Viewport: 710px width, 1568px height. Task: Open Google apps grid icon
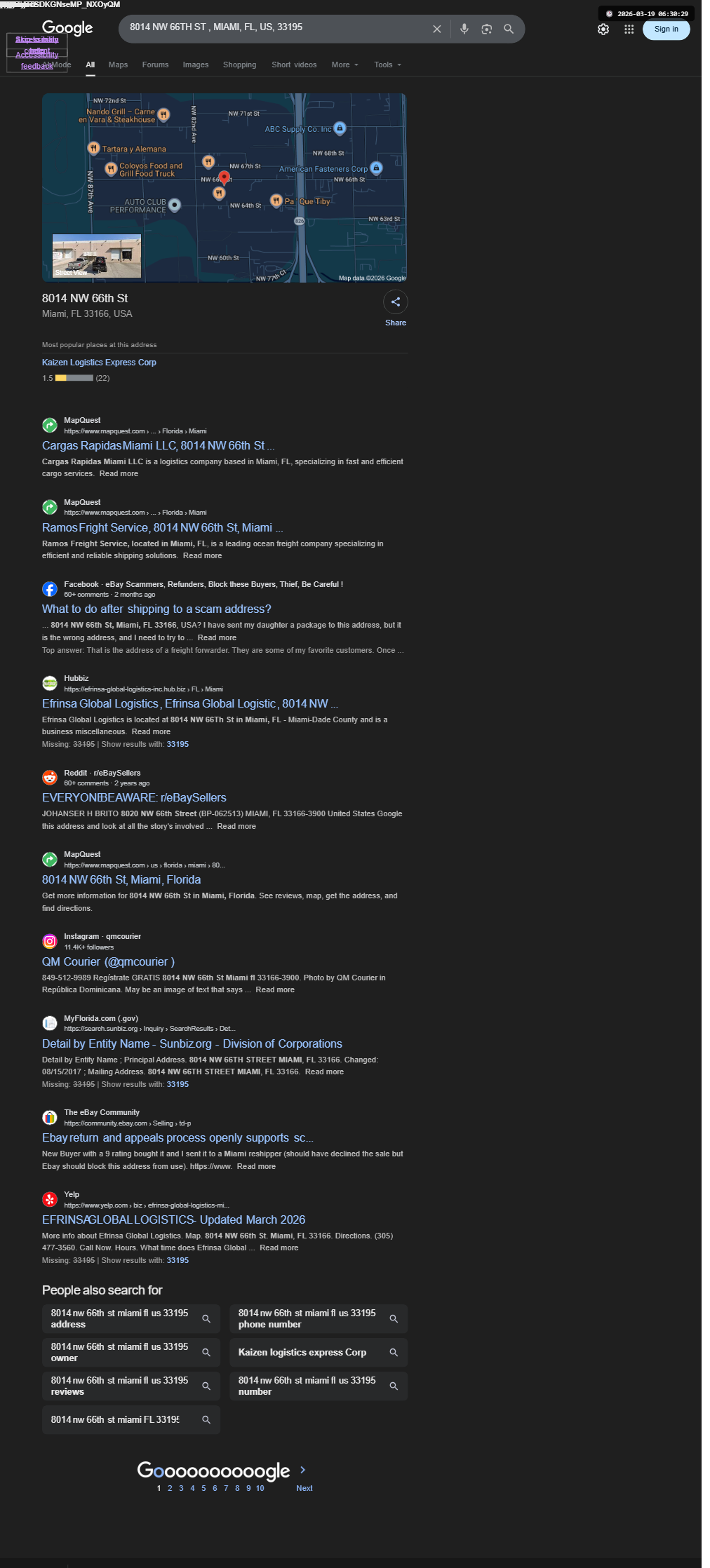click(629, 29)
